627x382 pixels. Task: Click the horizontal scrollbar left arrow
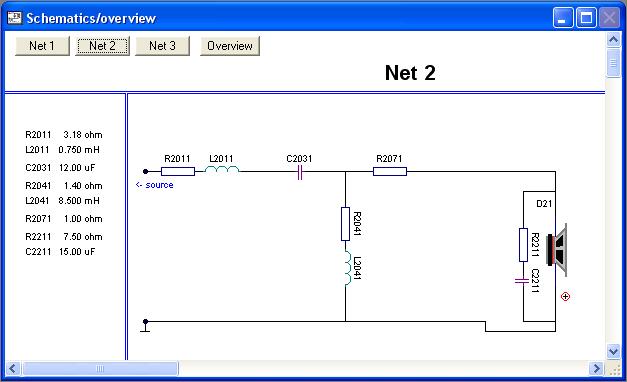[x=12, y=368]
